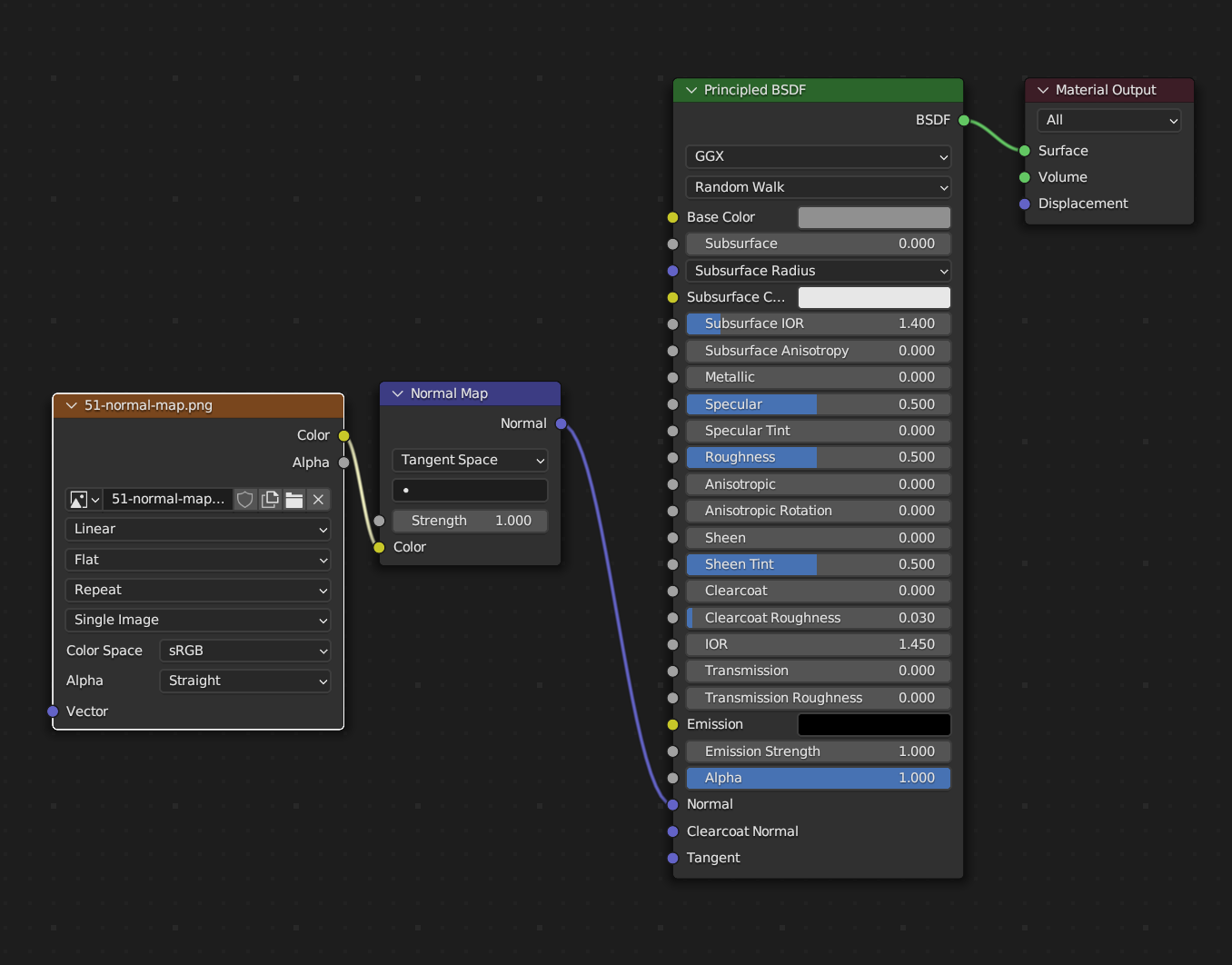Image resolution: width=1232 pixels, height=965 pixels.
Task: Open the image browse dropdown icon
Action: click(84, 500)
